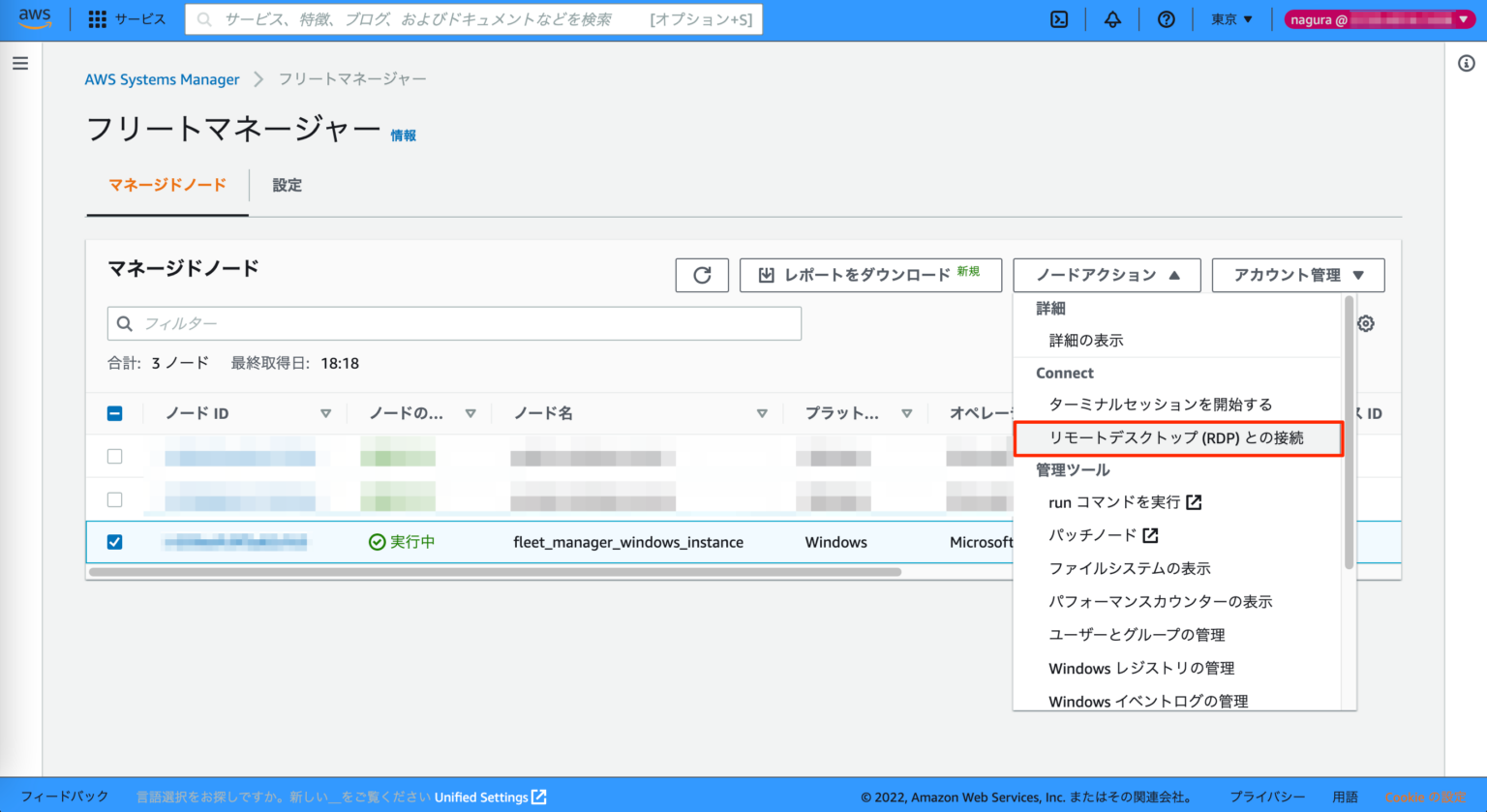Open the info panel on the right
Screen dimensions: 1487x812
(x=1469, y=63)
